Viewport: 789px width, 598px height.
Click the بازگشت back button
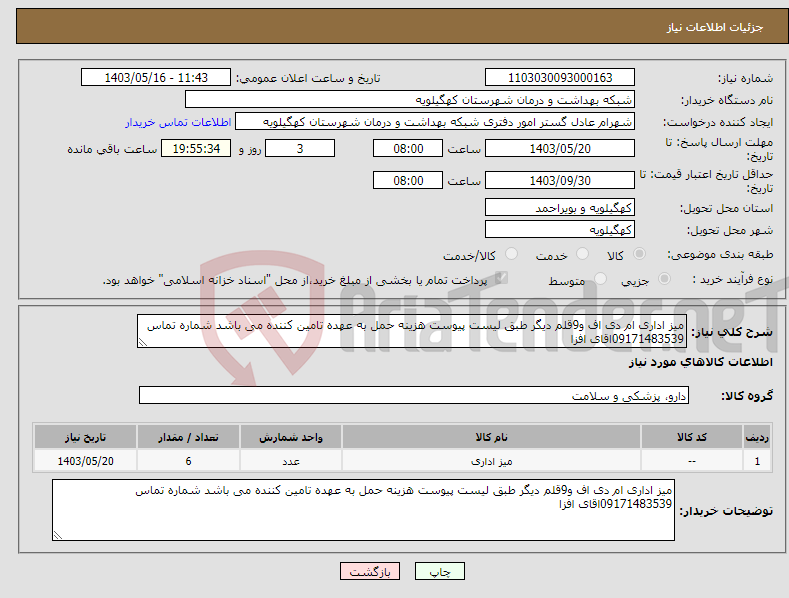tap(370, 571)
